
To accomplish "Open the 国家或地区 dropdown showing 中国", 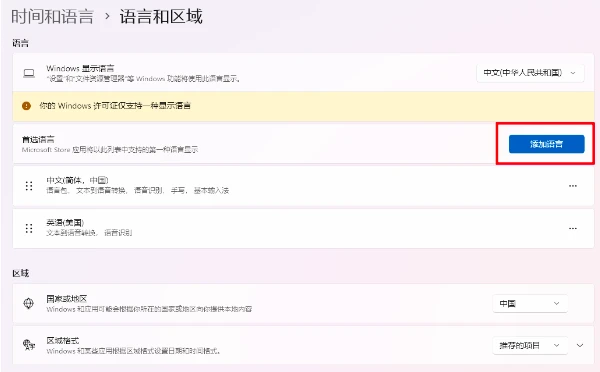I will (530, 303).
